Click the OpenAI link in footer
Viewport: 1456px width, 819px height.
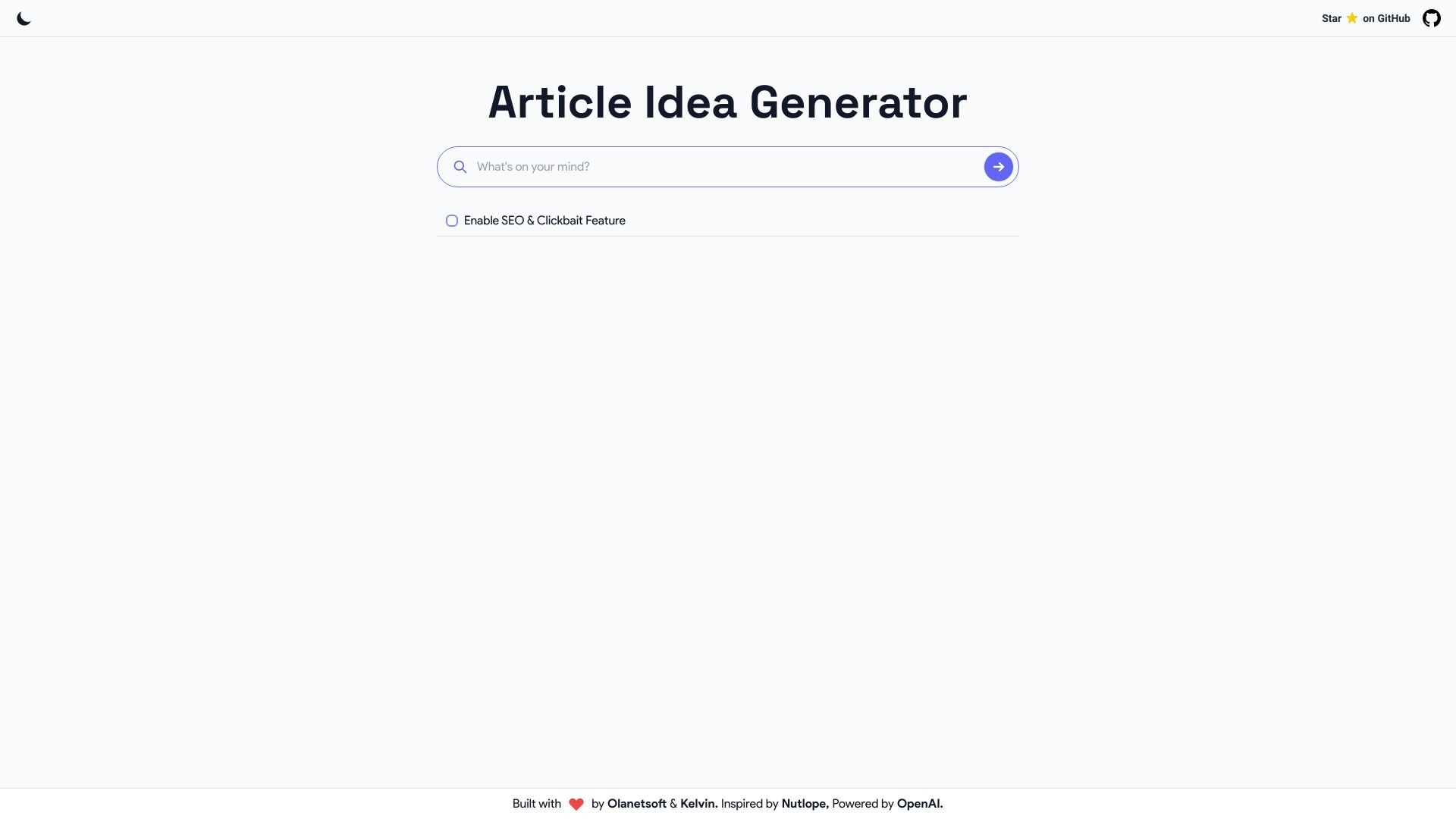(x=918, y=804)
